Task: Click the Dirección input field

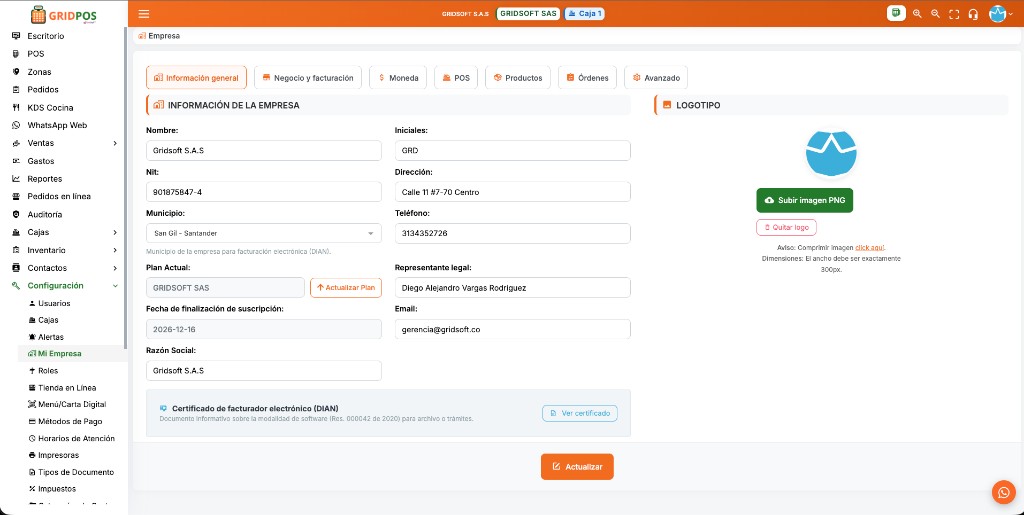Action: tap(513, 193)
